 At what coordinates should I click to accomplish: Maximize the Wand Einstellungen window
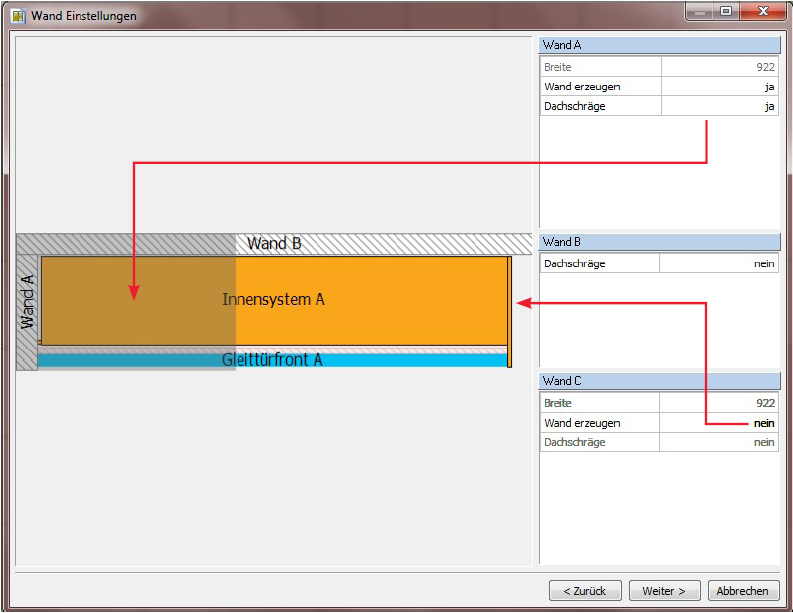(x=725, y=12)
